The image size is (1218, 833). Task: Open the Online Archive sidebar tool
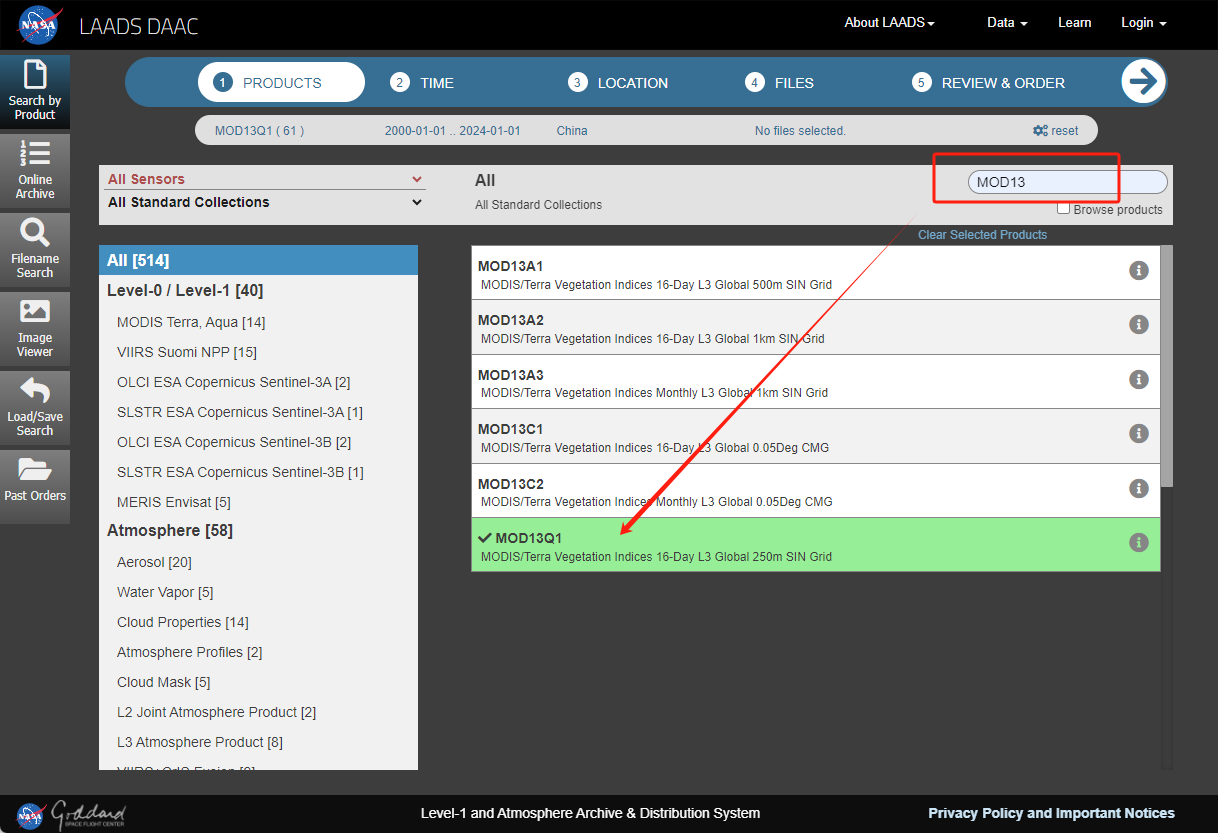click(x=35, y=171)
